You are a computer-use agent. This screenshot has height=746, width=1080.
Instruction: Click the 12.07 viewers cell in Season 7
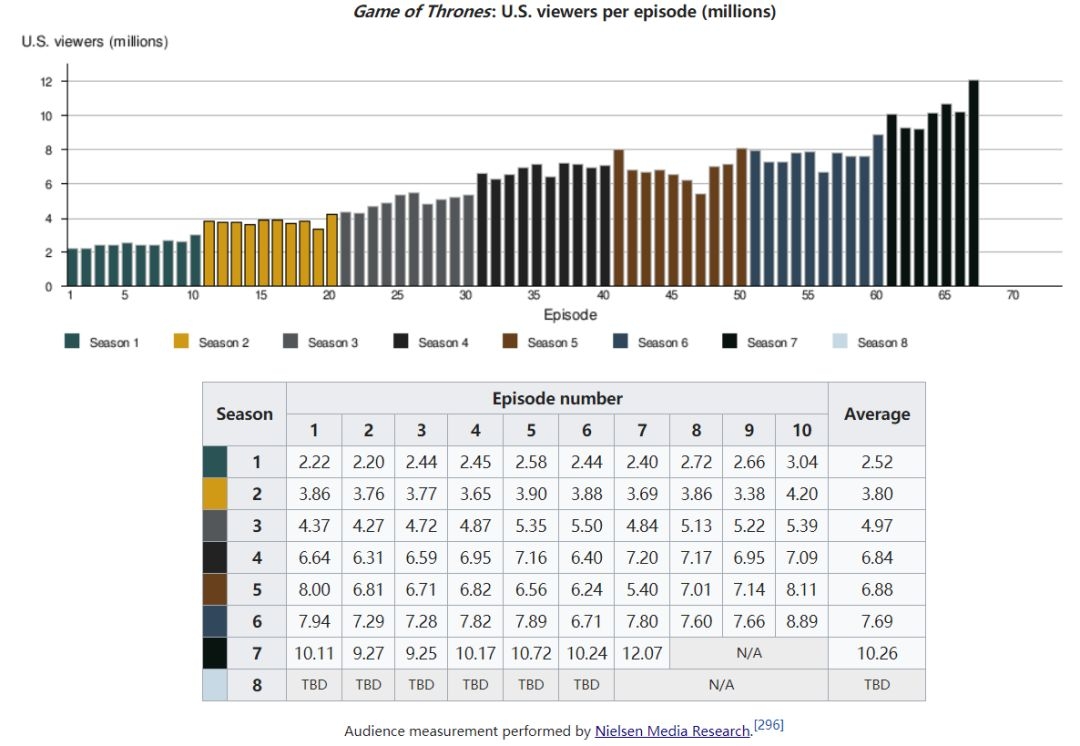(641, 653)
